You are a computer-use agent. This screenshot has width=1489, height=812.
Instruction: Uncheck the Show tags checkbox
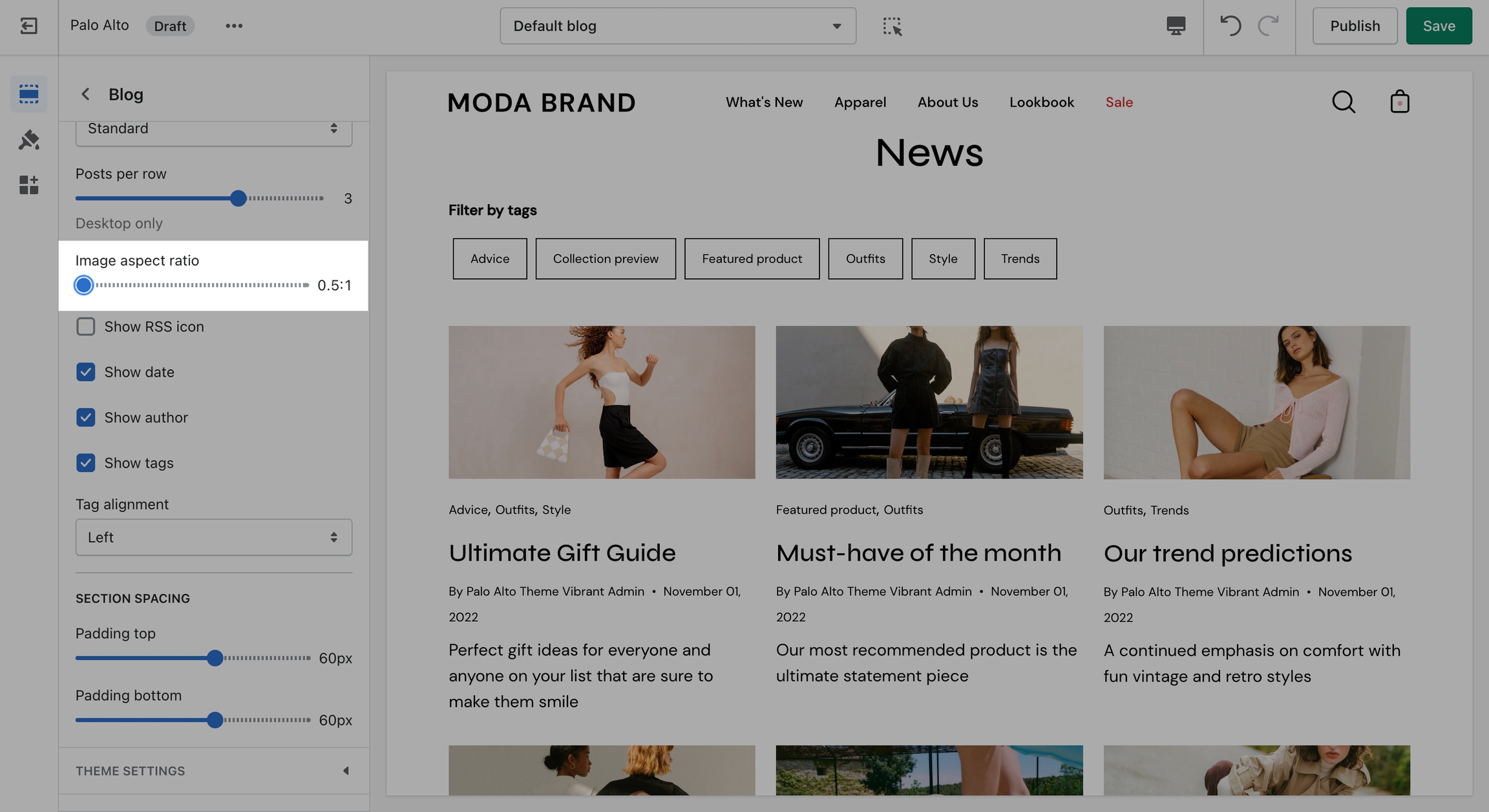pos(85,463)
